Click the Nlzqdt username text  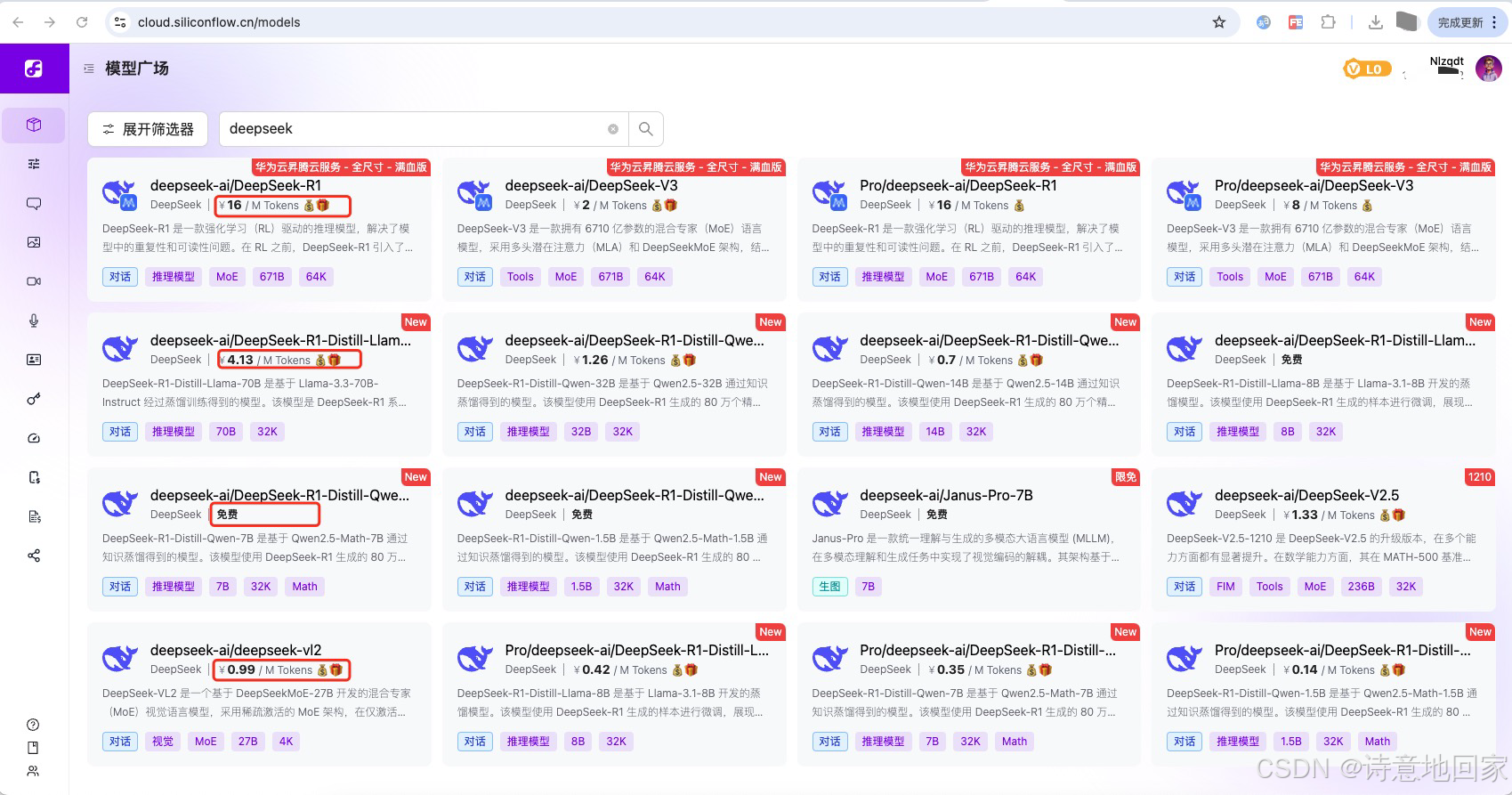[1447, 61]
